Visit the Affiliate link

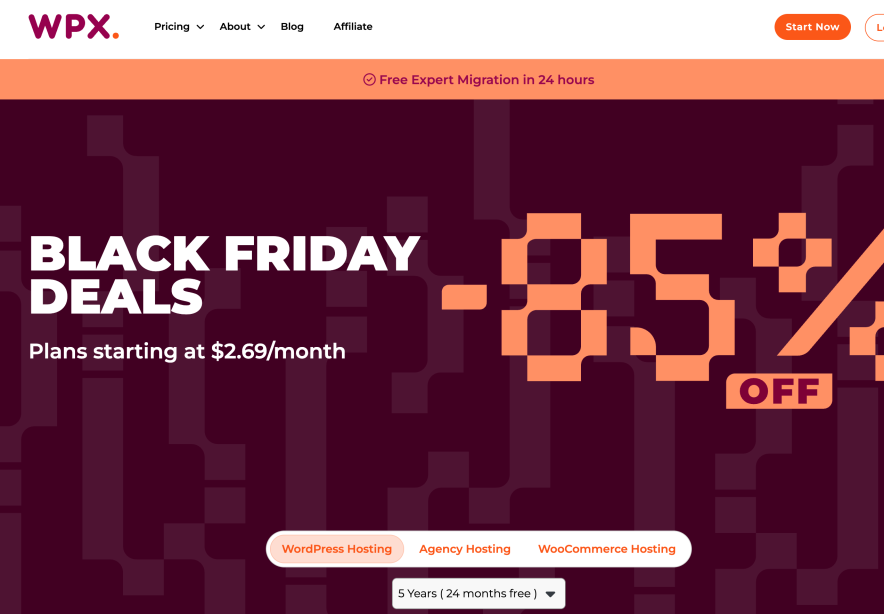pyautogui.click(x=353, y=27)
